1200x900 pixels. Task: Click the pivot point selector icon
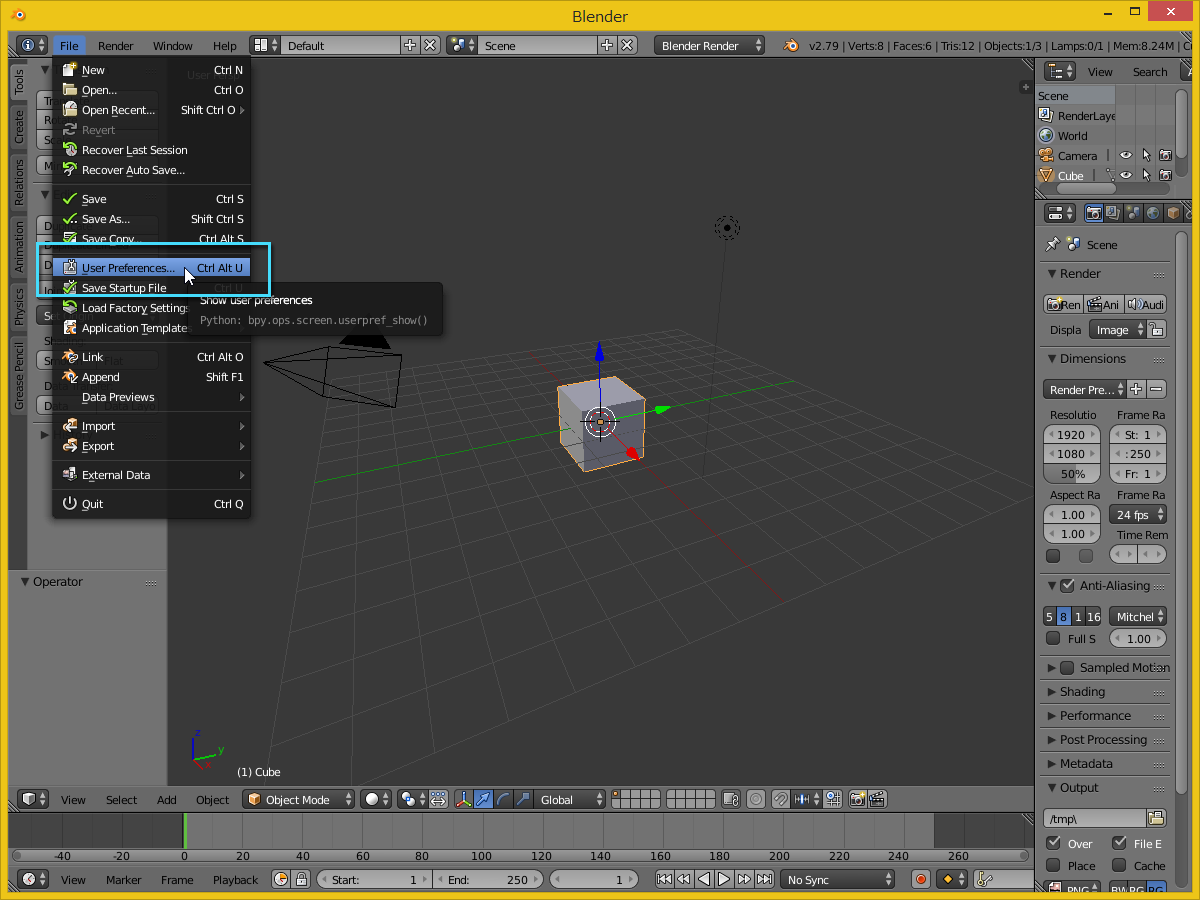(413, 799)
